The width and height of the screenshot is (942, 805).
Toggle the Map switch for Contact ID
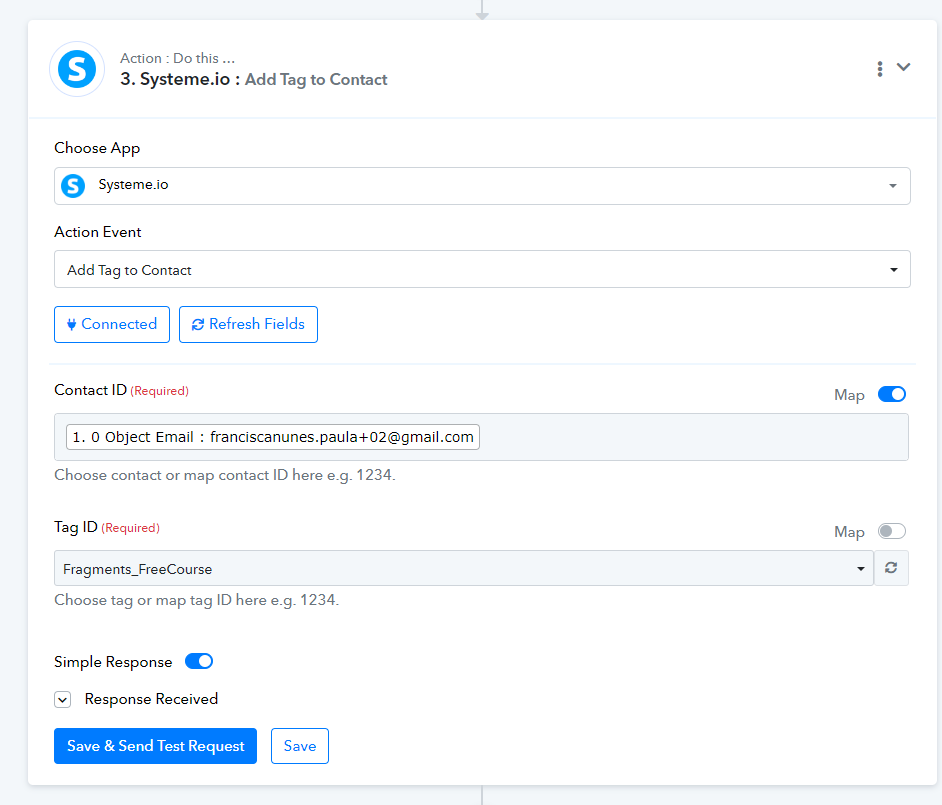[892, 394]
